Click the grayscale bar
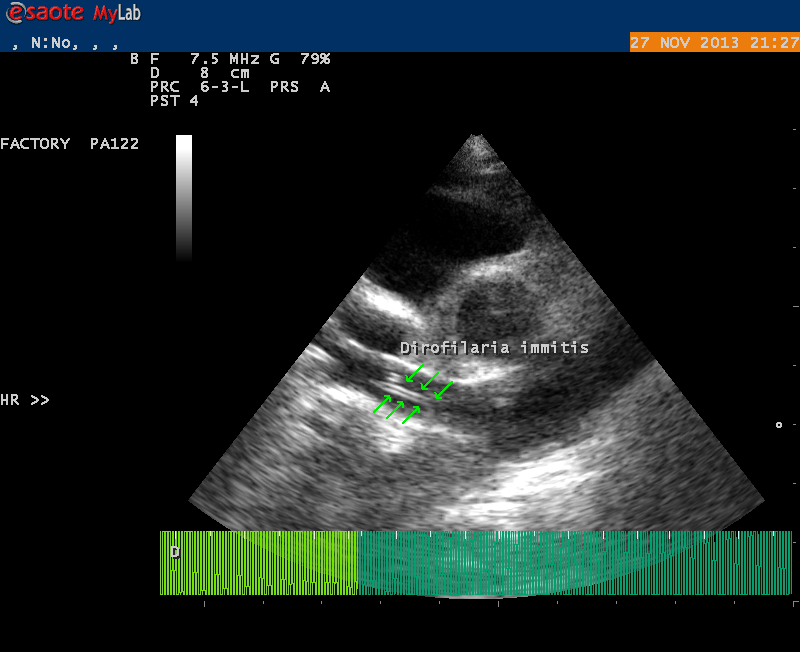 [x=184, y=198]
